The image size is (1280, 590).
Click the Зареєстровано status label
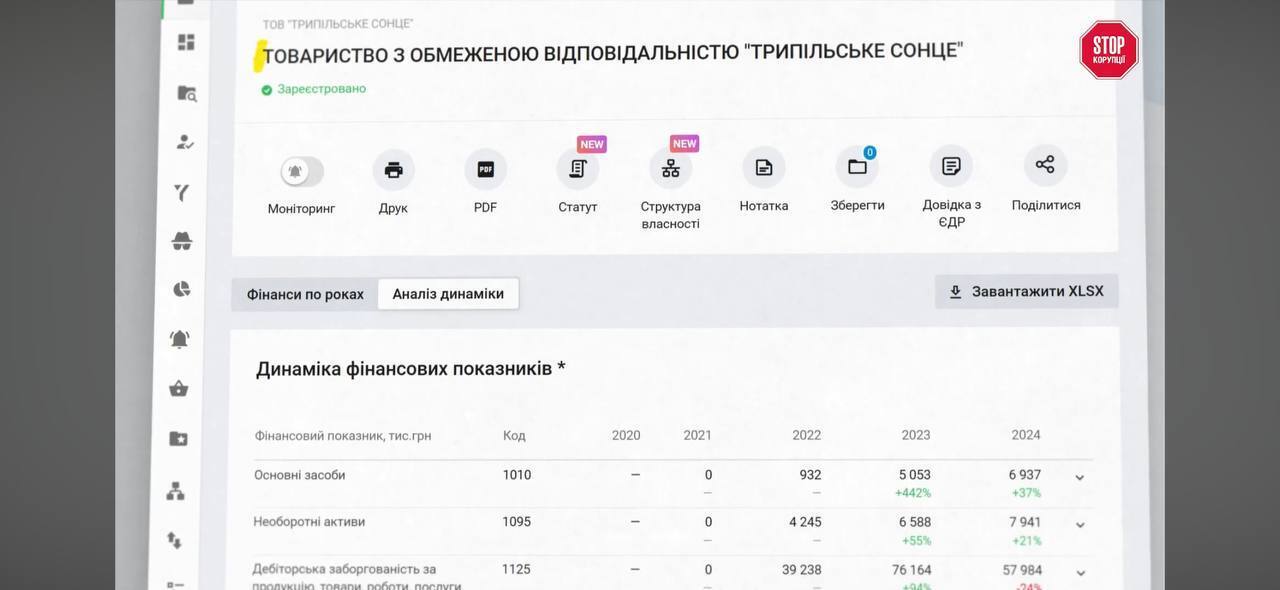pyautogui.click(x=322, y=89)
